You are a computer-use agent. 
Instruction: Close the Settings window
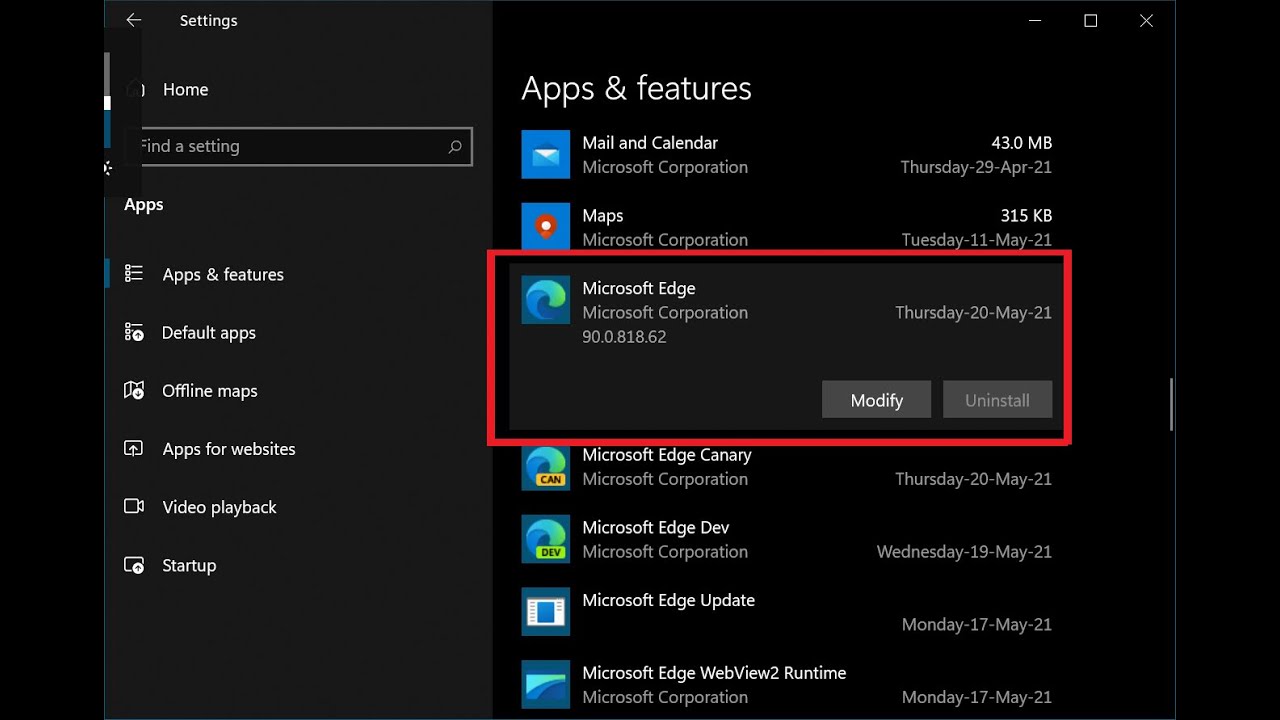(1146, 20)
